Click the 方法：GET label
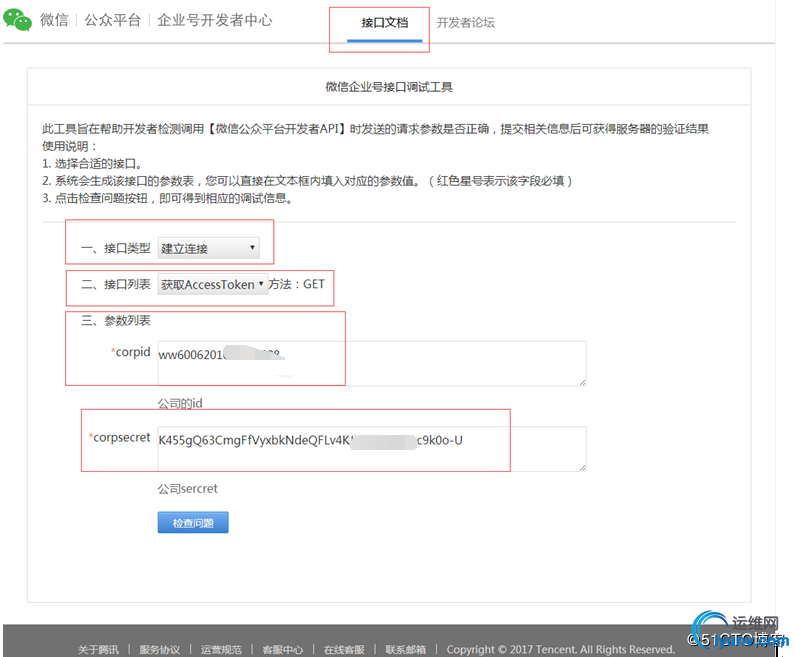795x657 pixels. coord(297,284)
